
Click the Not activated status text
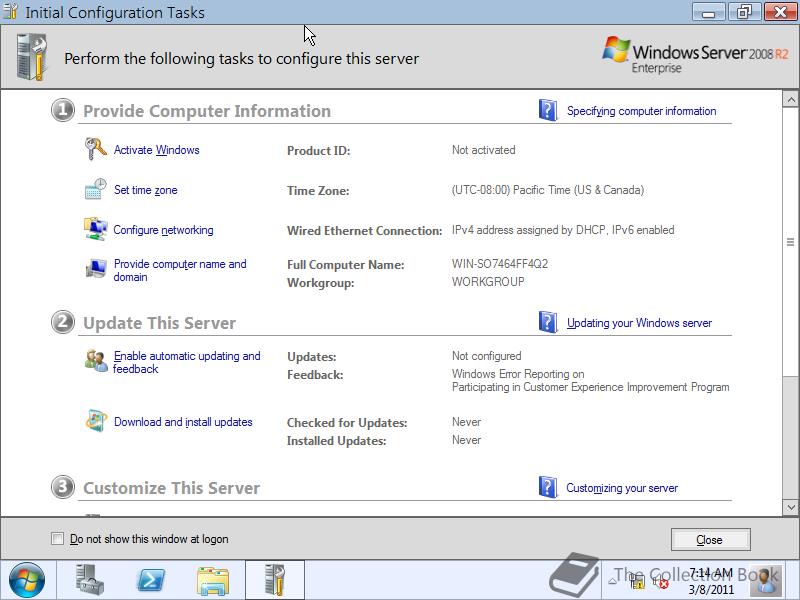pyautogui.click(x=483, y=150)
